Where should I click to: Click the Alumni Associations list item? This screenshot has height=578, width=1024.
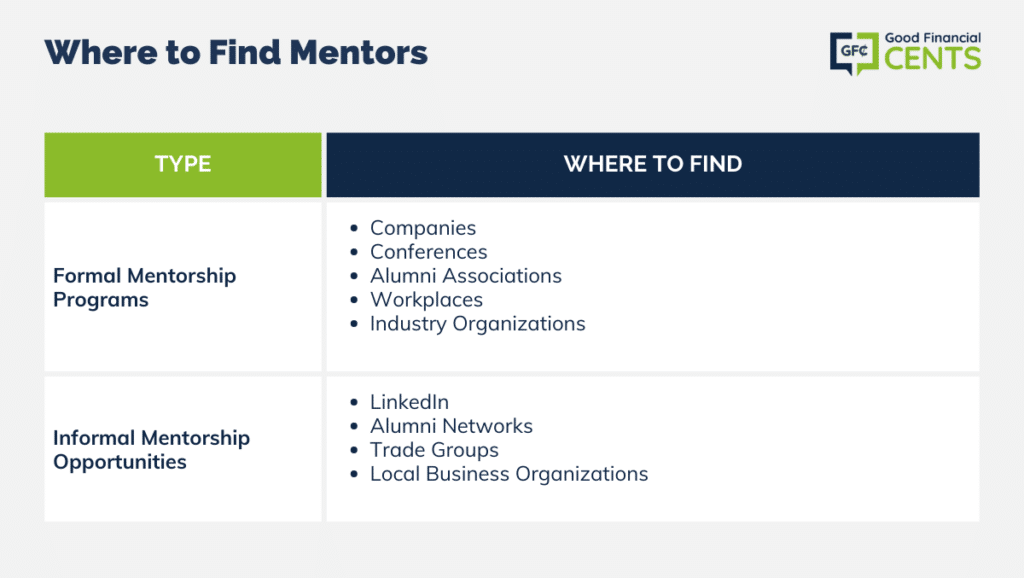(x=466, y=276)
